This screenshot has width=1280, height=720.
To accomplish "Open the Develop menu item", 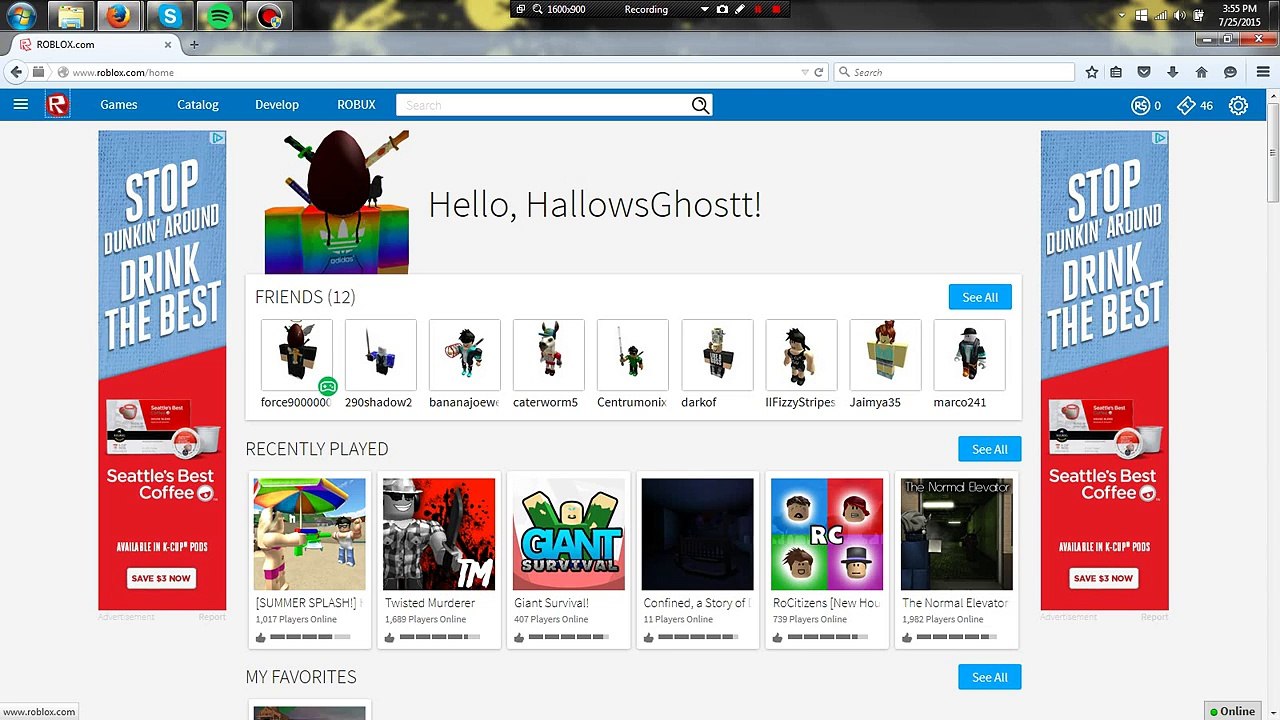I will (277, 105).
